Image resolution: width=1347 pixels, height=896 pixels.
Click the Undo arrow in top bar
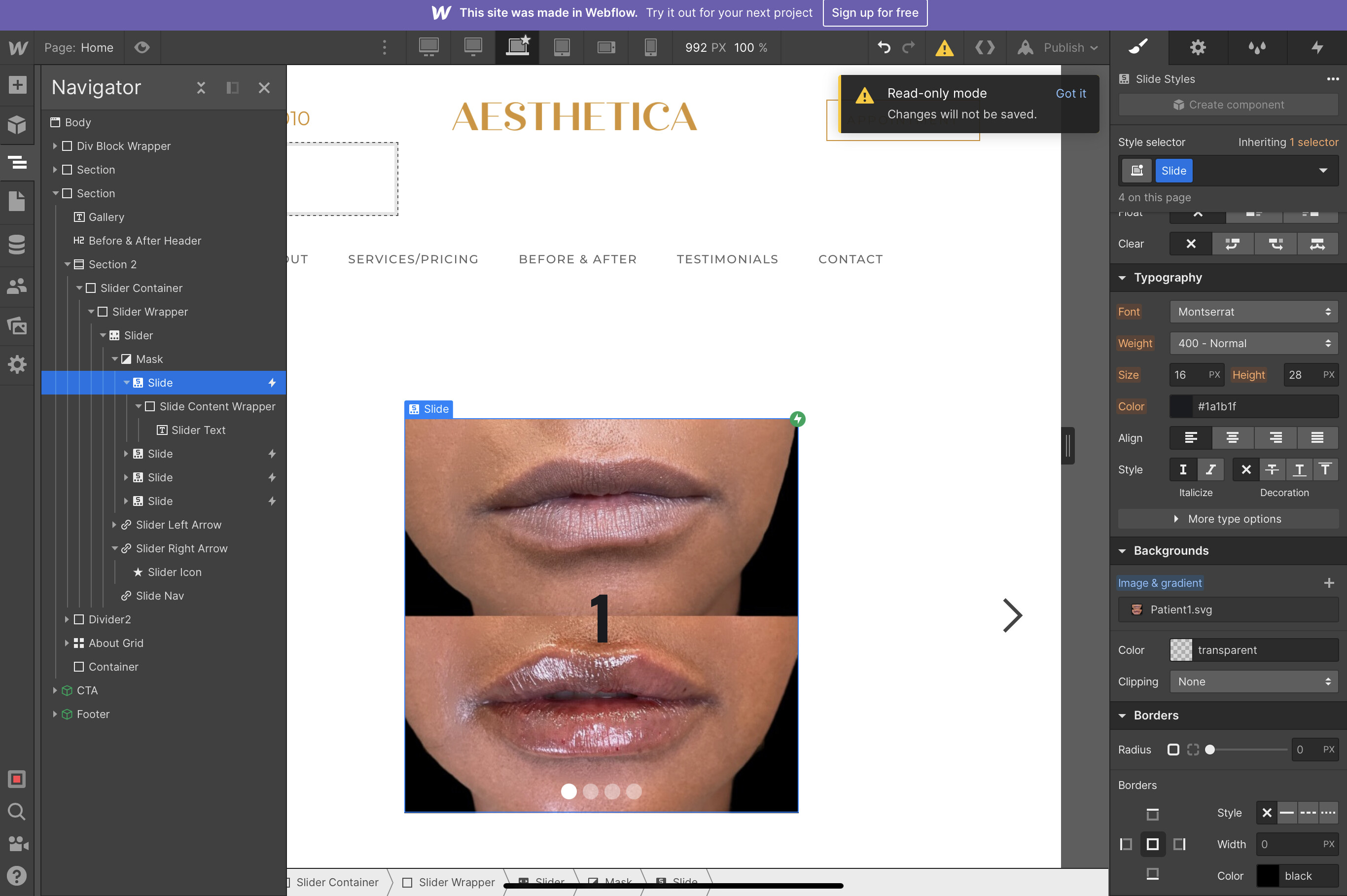coord(883,47)
